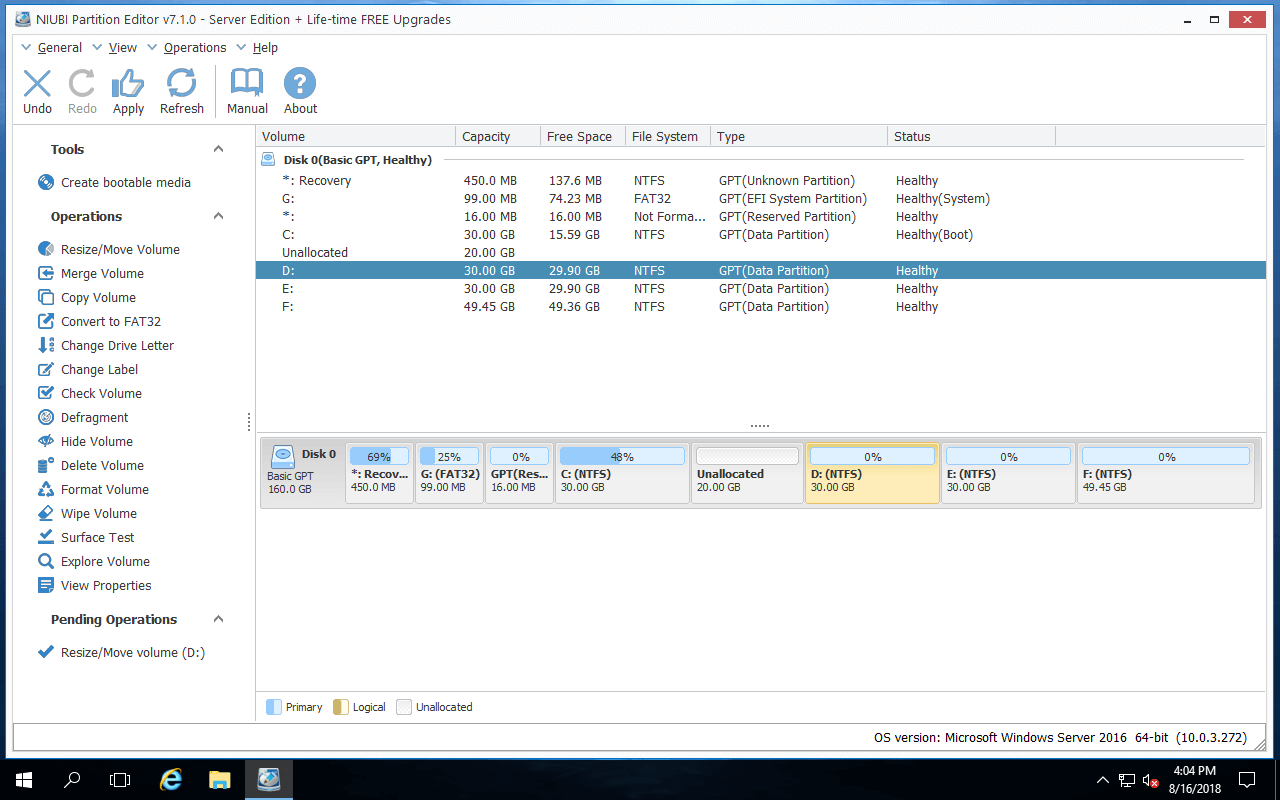Image resolution: width=1280 pixels, height=800 pixels.
Task: Open Internet Explorer from the taskbar
Action: (x=170, y=779)
